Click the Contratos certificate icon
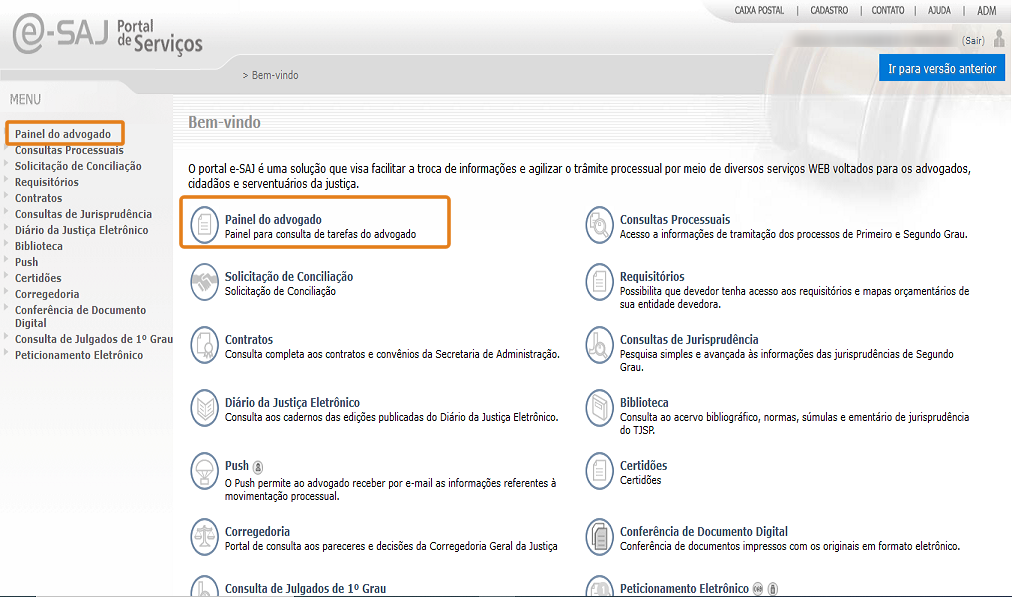 tap(205, 345)
